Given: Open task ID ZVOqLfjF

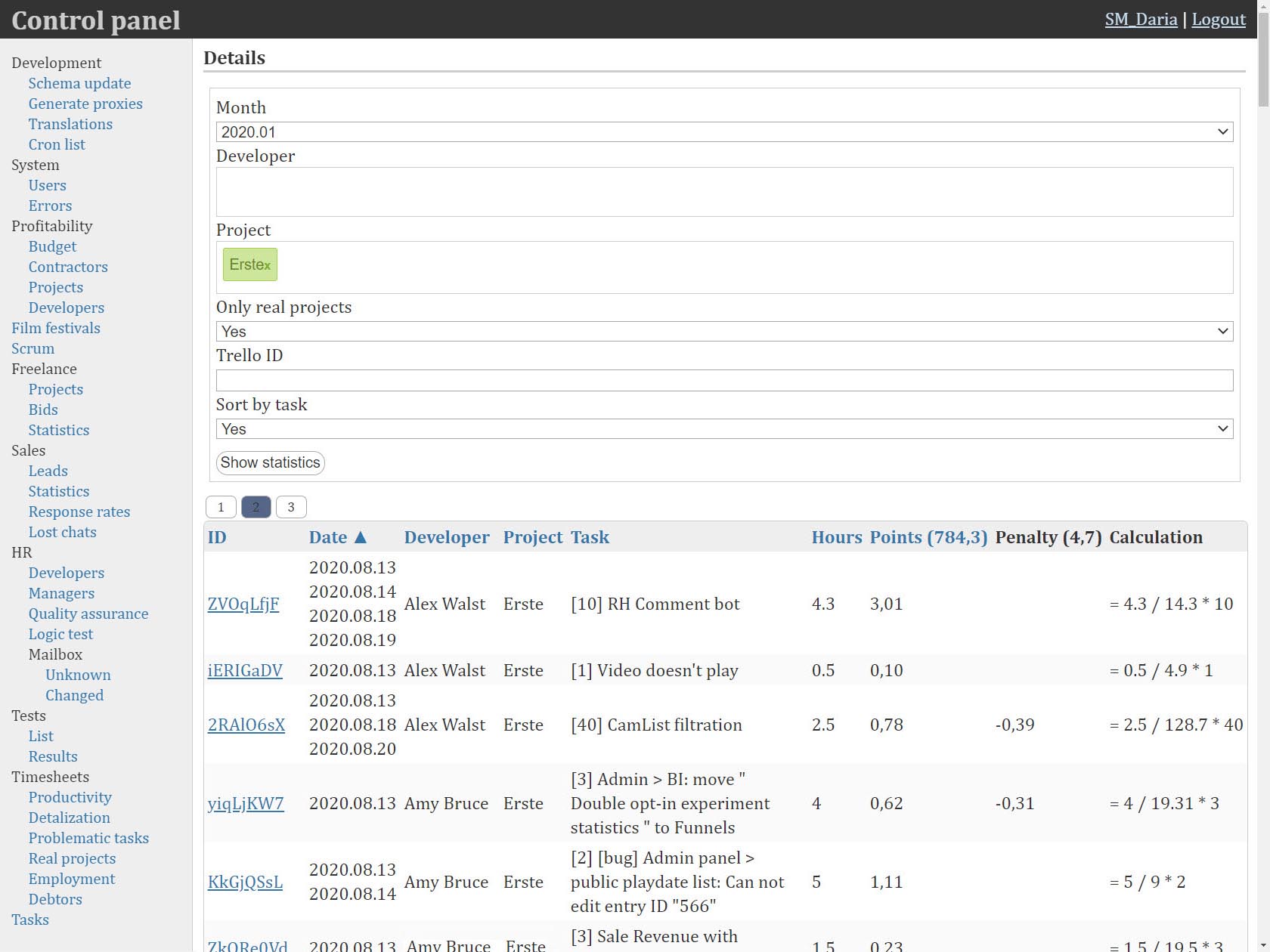Looking at the screenshot, I should [243, 604].
